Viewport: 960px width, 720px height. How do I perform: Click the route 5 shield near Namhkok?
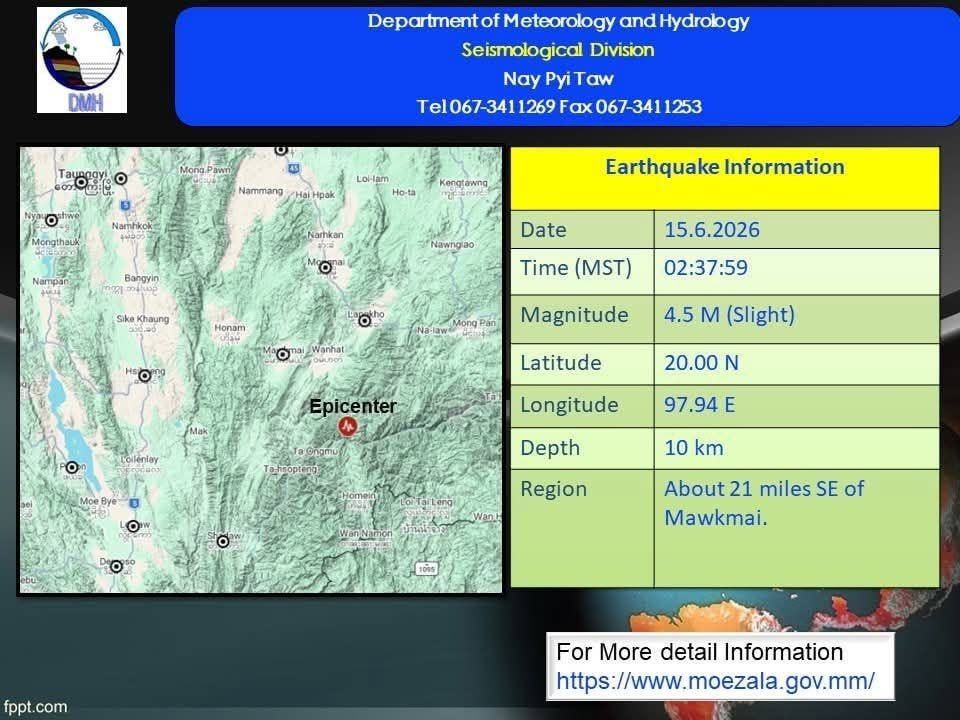126,205
